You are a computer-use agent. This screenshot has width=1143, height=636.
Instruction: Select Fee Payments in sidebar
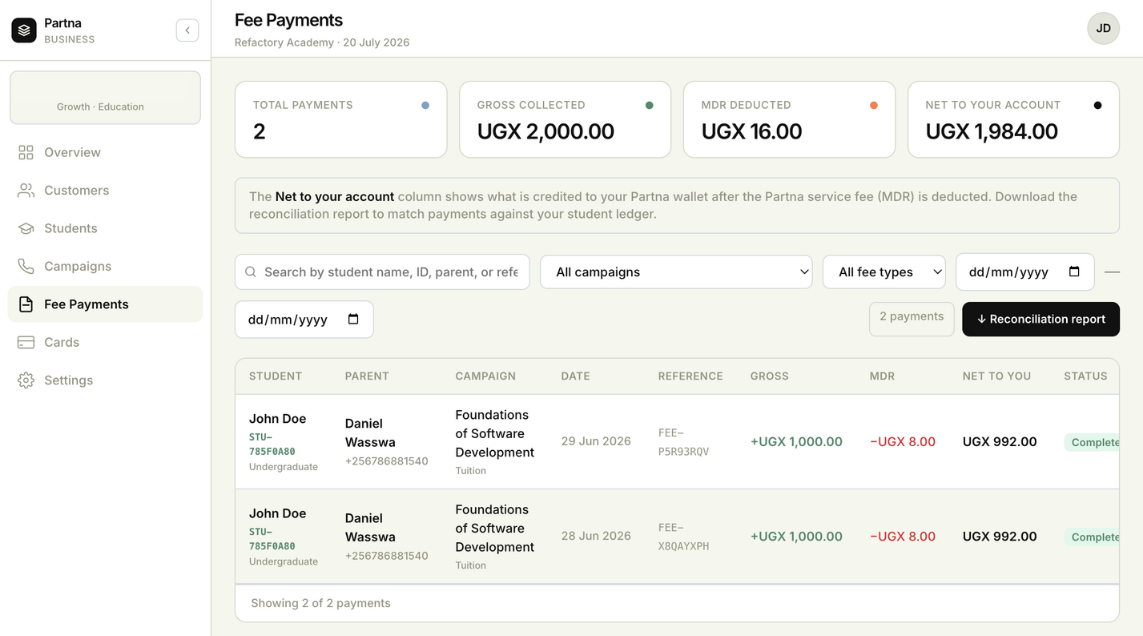[x=105, y=304]
